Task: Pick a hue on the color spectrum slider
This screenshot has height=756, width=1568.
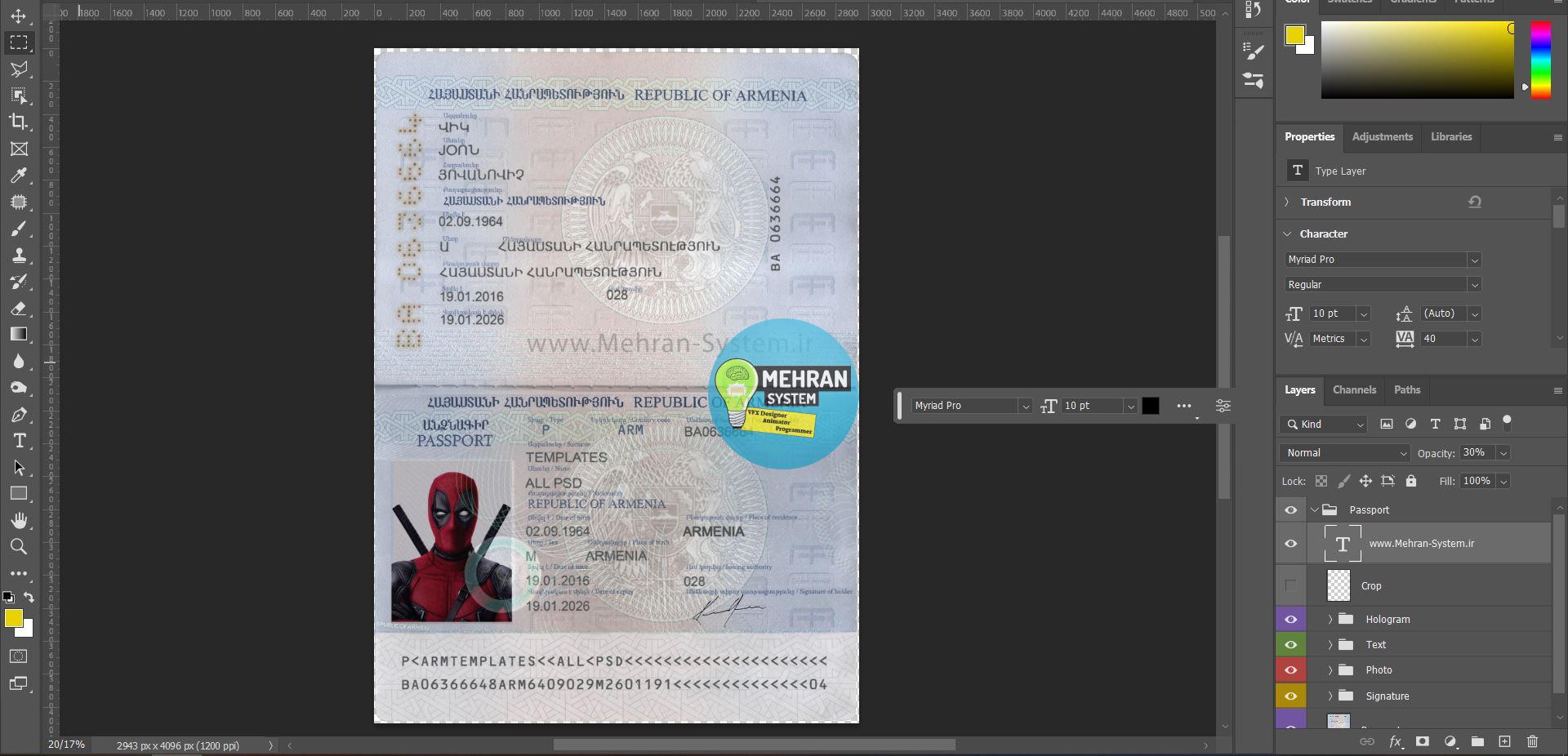Action: (1540, 60)
